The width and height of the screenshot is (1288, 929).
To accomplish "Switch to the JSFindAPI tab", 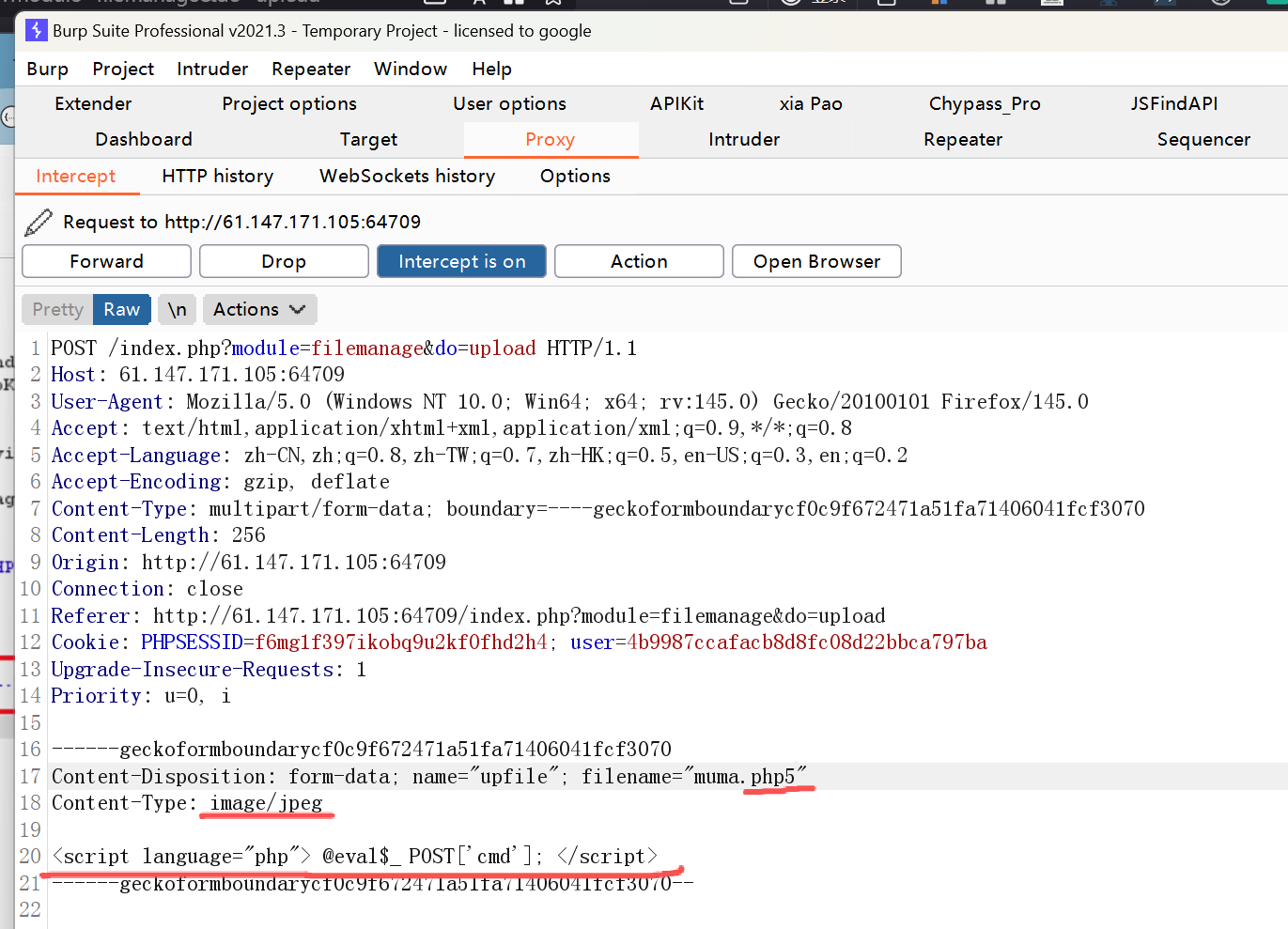I will (x=1174, y=103).
